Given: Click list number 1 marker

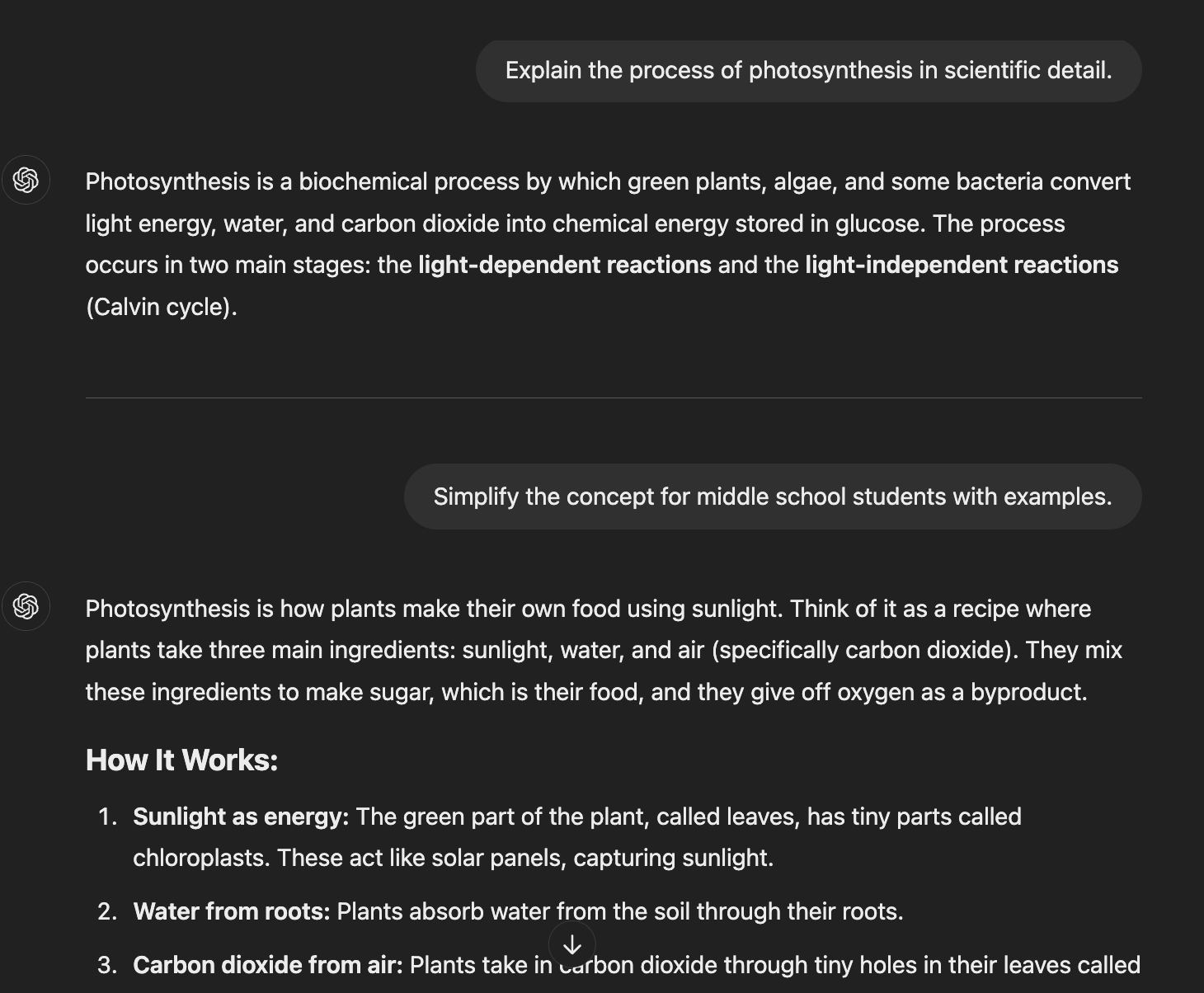Looking at the screenshot, I should coord(107,817).
